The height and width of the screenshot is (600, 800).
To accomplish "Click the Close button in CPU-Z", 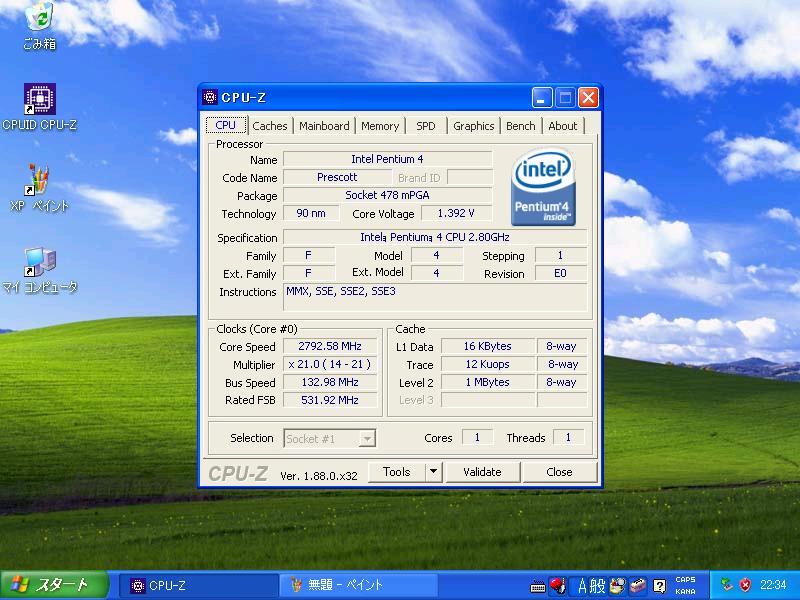I will tap(559, 472).
